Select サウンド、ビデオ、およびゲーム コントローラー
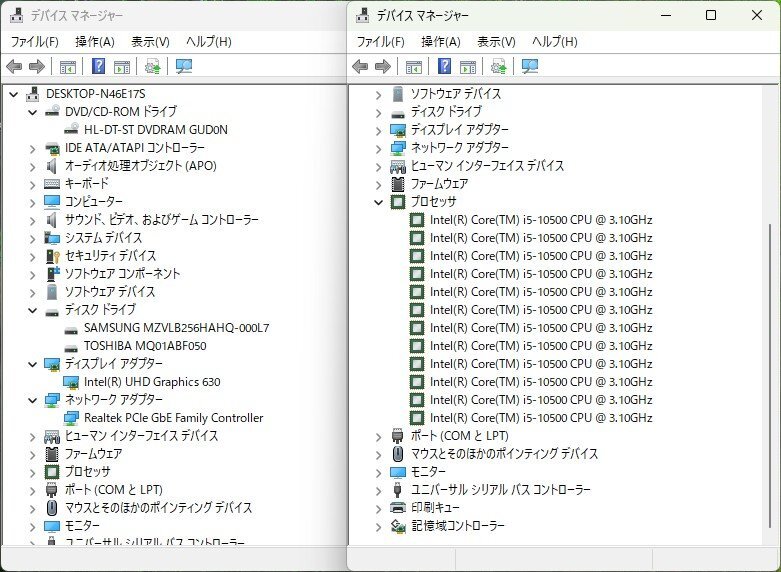The image size is (781, 572). point(162,220)
